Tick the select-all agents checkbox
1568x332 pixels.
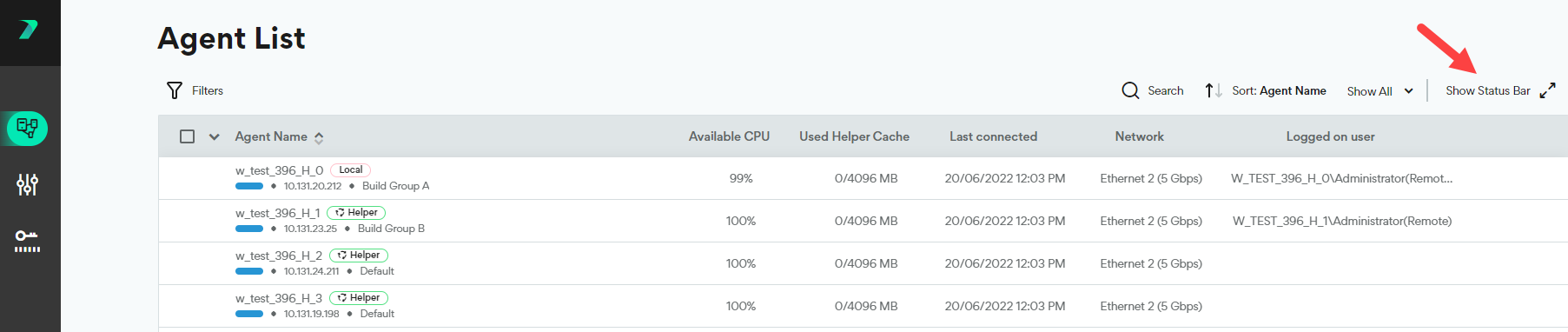pyautogui.click(x=187, y=136)
